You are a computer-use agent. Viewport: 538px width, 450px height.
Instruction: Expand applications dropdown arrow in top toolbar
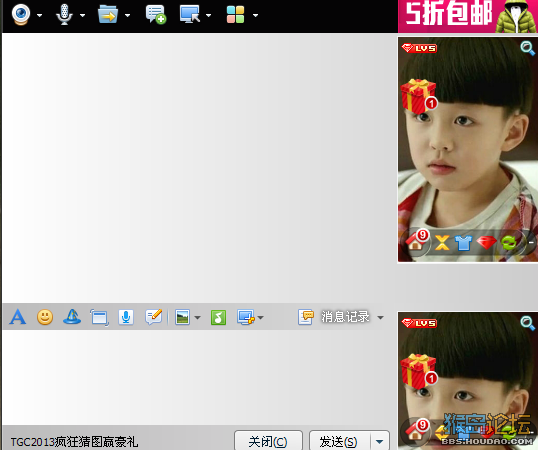click(x=255, y=15)
